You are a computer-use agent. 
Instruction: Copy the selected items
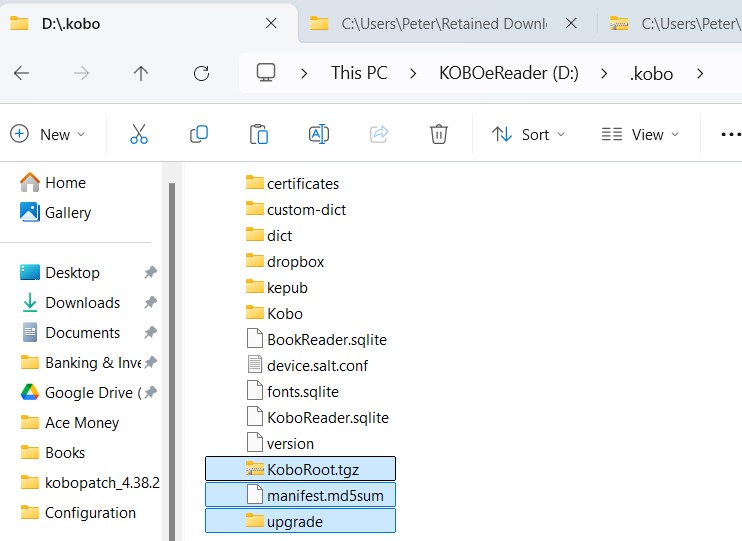[199, 134]
